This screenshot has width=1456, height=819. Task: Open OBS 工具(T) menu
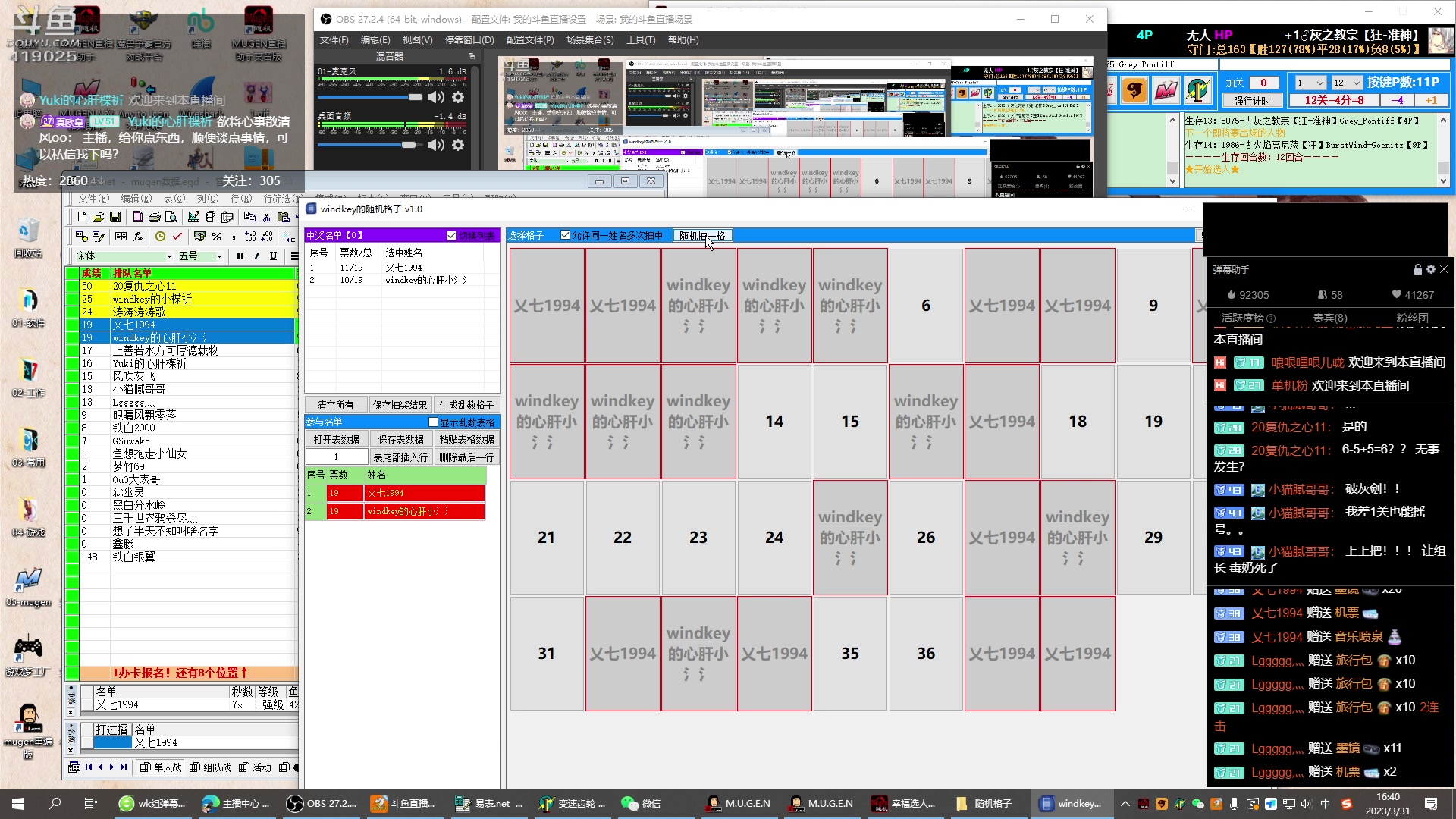coord(640,40)
